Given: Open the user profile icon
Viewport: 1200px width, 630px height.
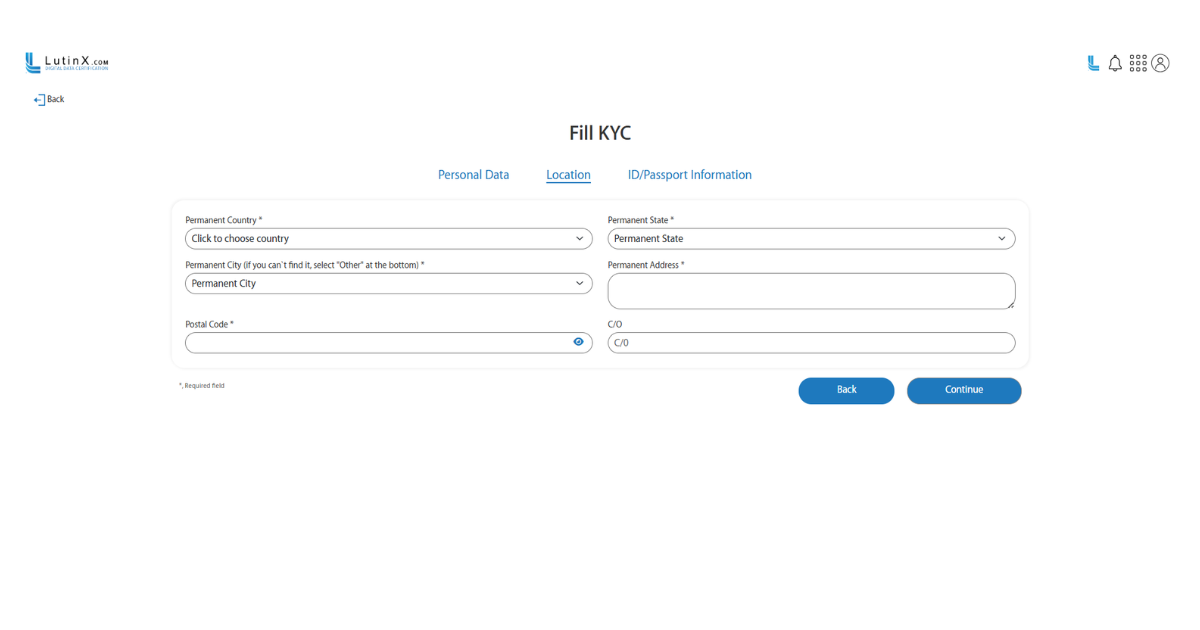Looking at the screenshot, I should (x=1160, y=63).
